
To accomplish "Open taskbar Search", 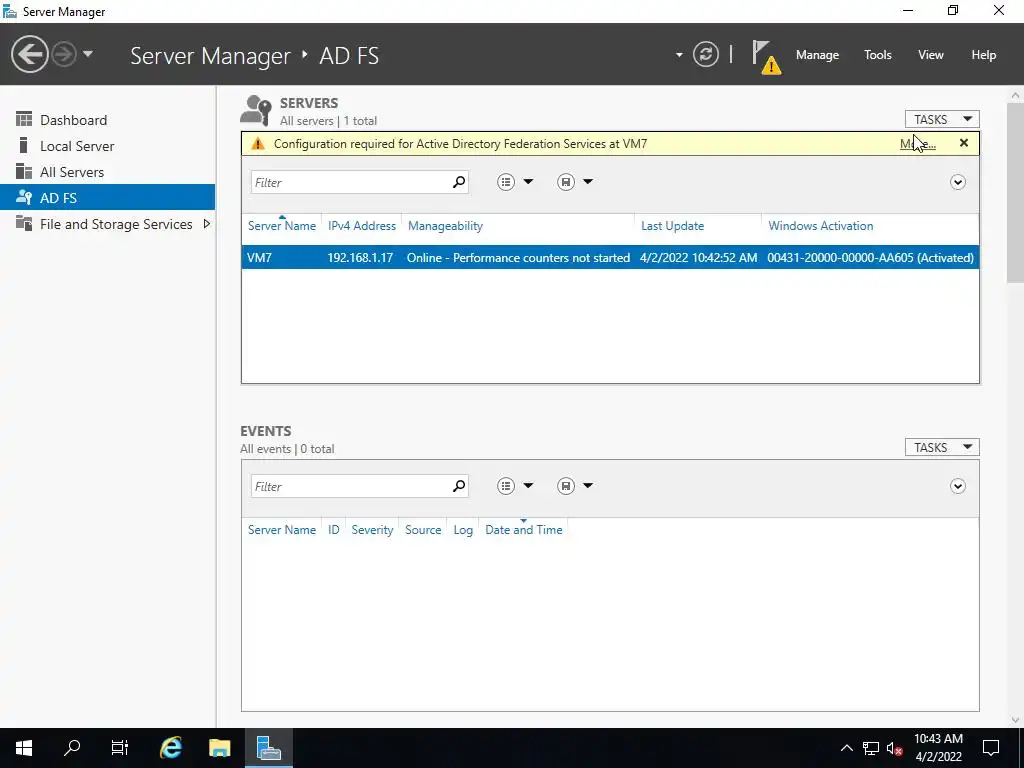I will click(x=72, y=748).
